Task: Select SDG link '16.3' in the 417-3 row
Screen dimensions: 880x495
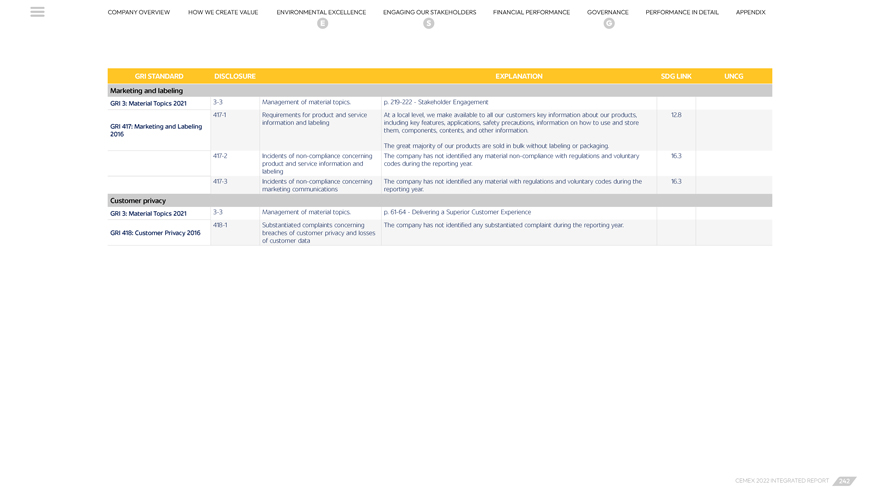Action: point(676,181)
